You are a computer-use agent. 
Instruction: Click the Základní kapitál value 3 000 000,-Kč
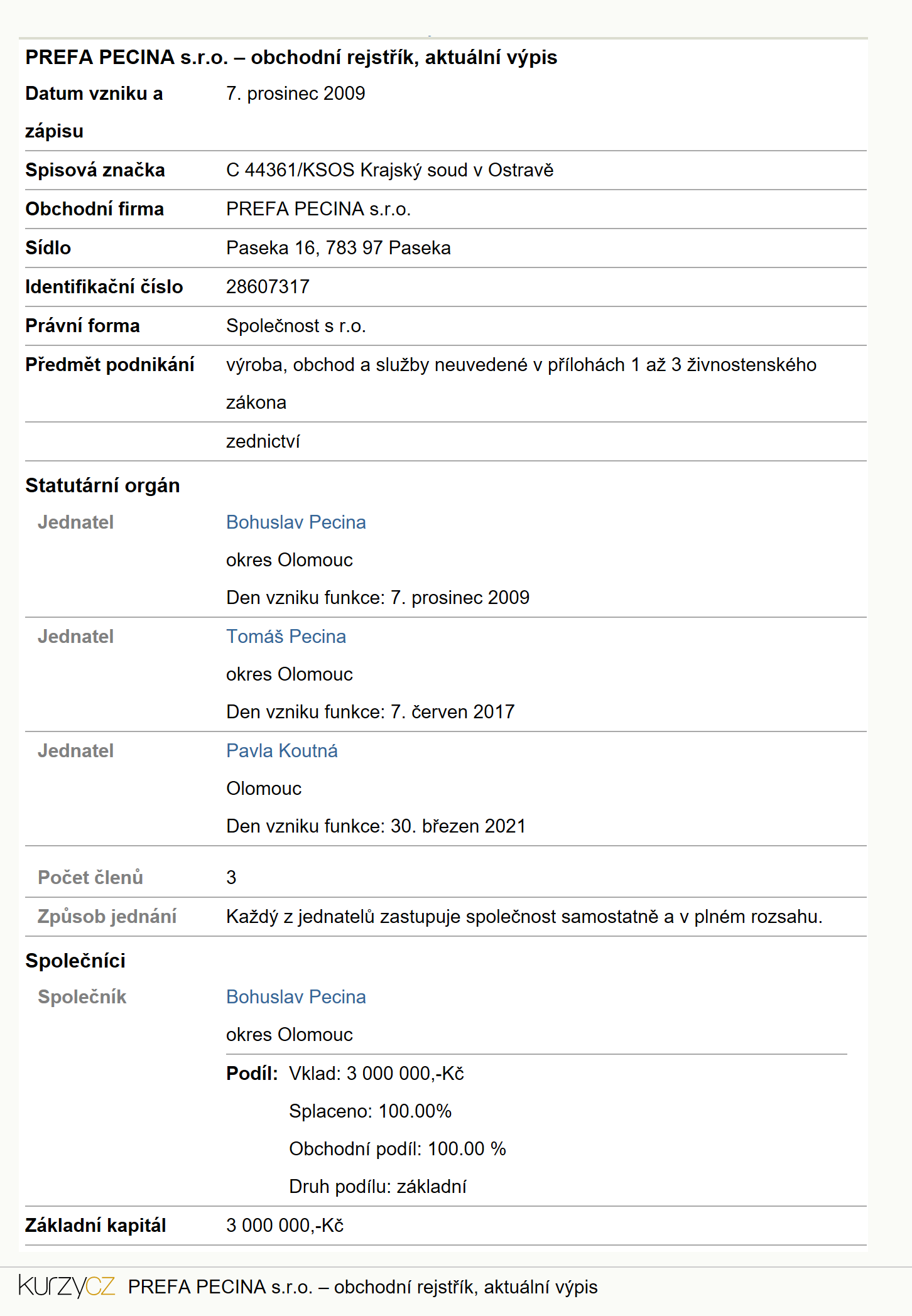pyautogui.click(x=285, y=1225)
